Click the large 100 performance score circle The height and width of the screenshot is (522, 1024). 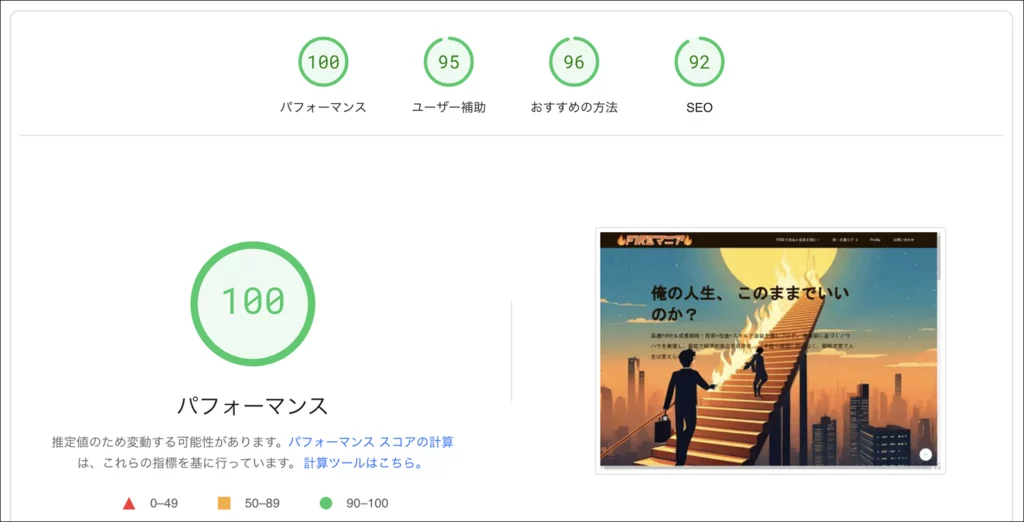pos(253,303)
